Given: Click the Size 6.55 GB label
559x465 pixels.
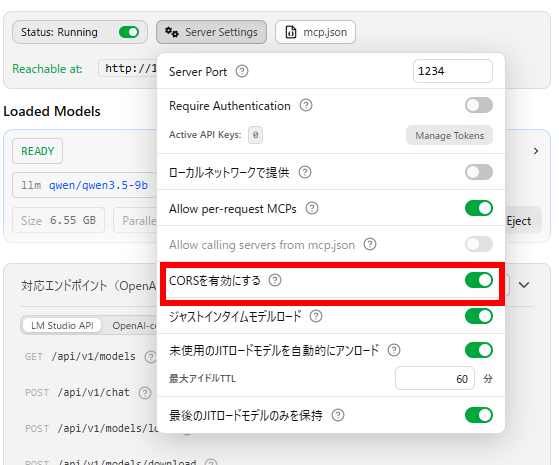Looking at the screenshot, I should [58, 220].
